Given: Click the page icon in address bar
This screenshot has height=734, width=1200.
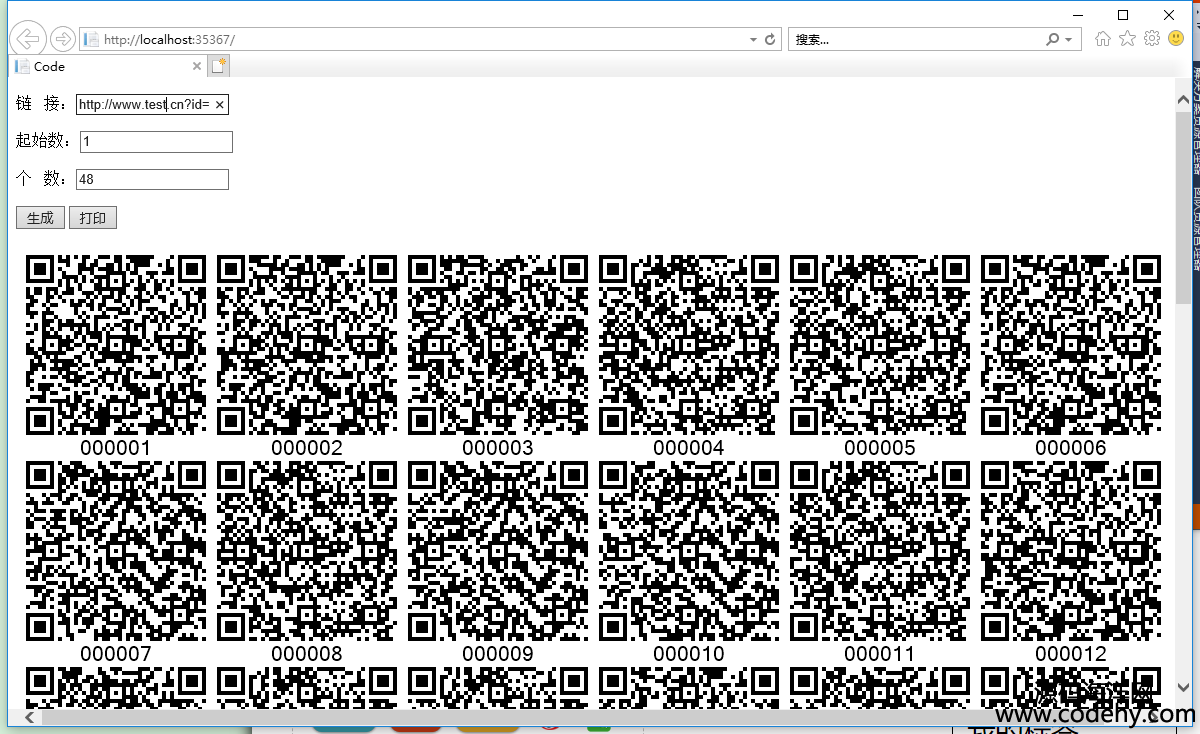Looking at the screenshot, I should pos(90,40).
